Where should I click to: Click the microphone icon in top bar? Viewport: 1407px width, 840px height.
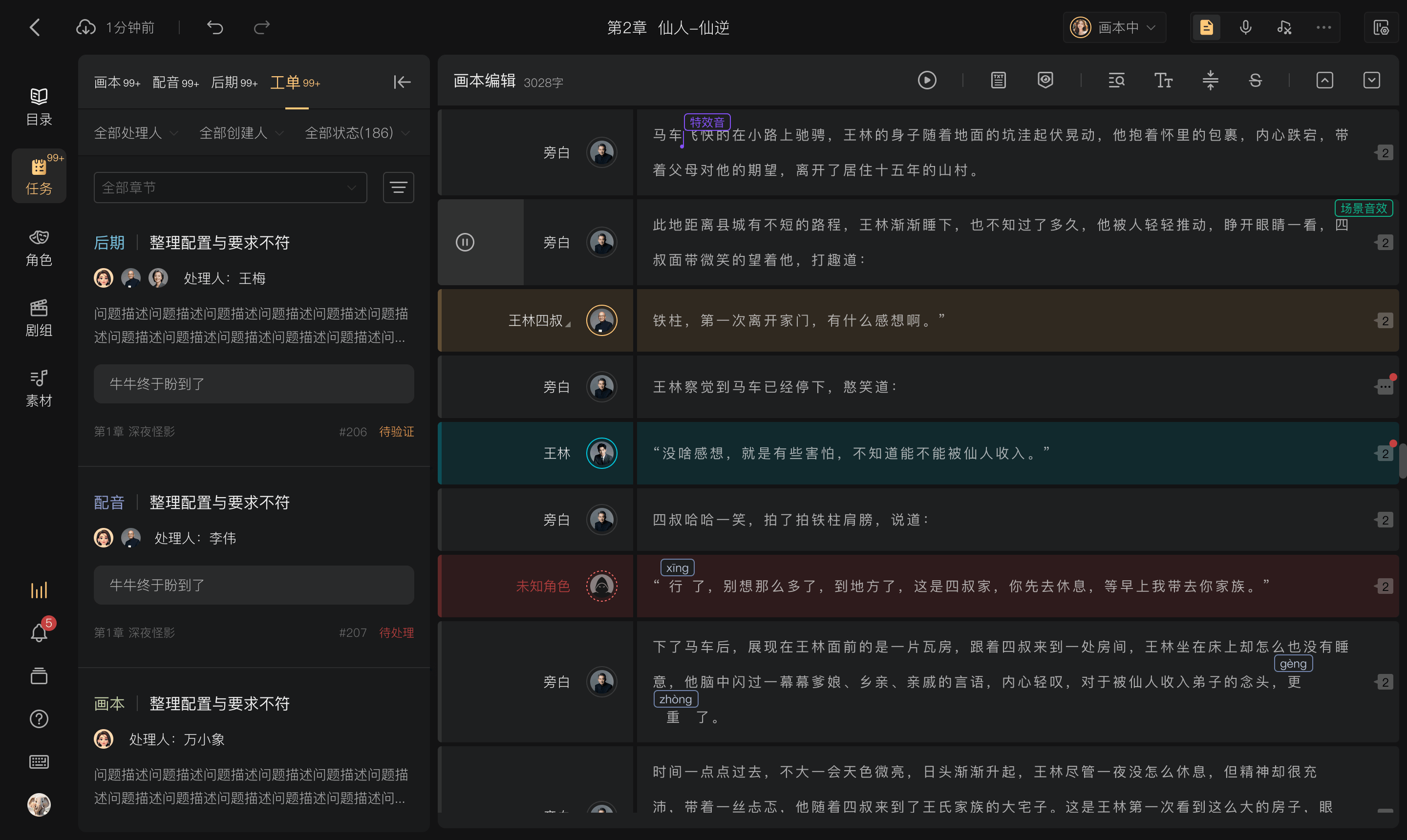coord(1245,27)
